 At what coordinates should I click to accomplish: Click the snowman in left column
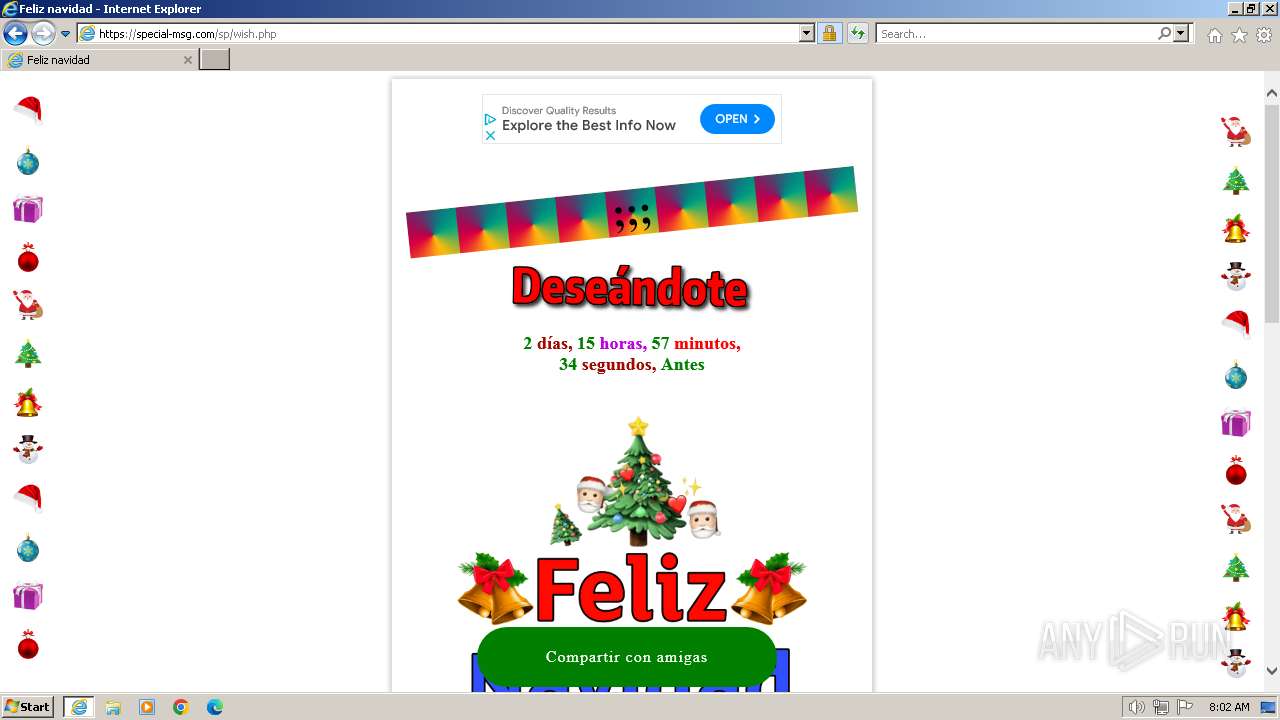tap(28, 450)
